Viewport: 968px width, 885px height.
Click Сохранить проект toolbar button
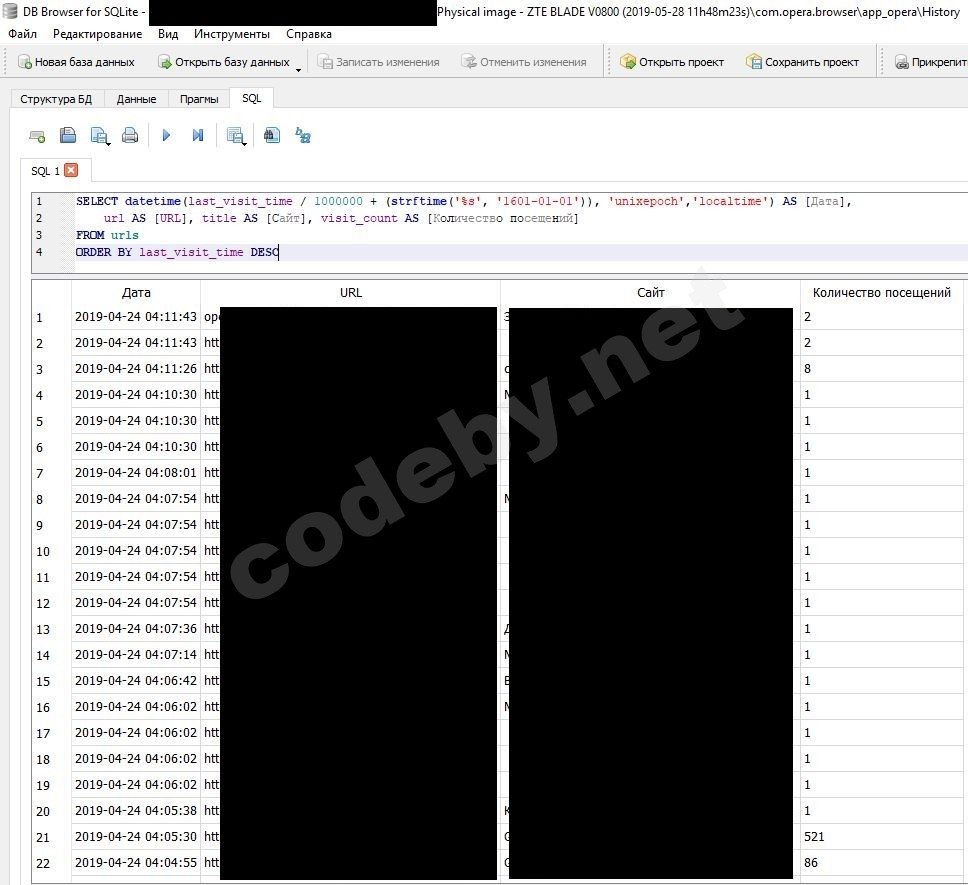[x=803, y=62]
